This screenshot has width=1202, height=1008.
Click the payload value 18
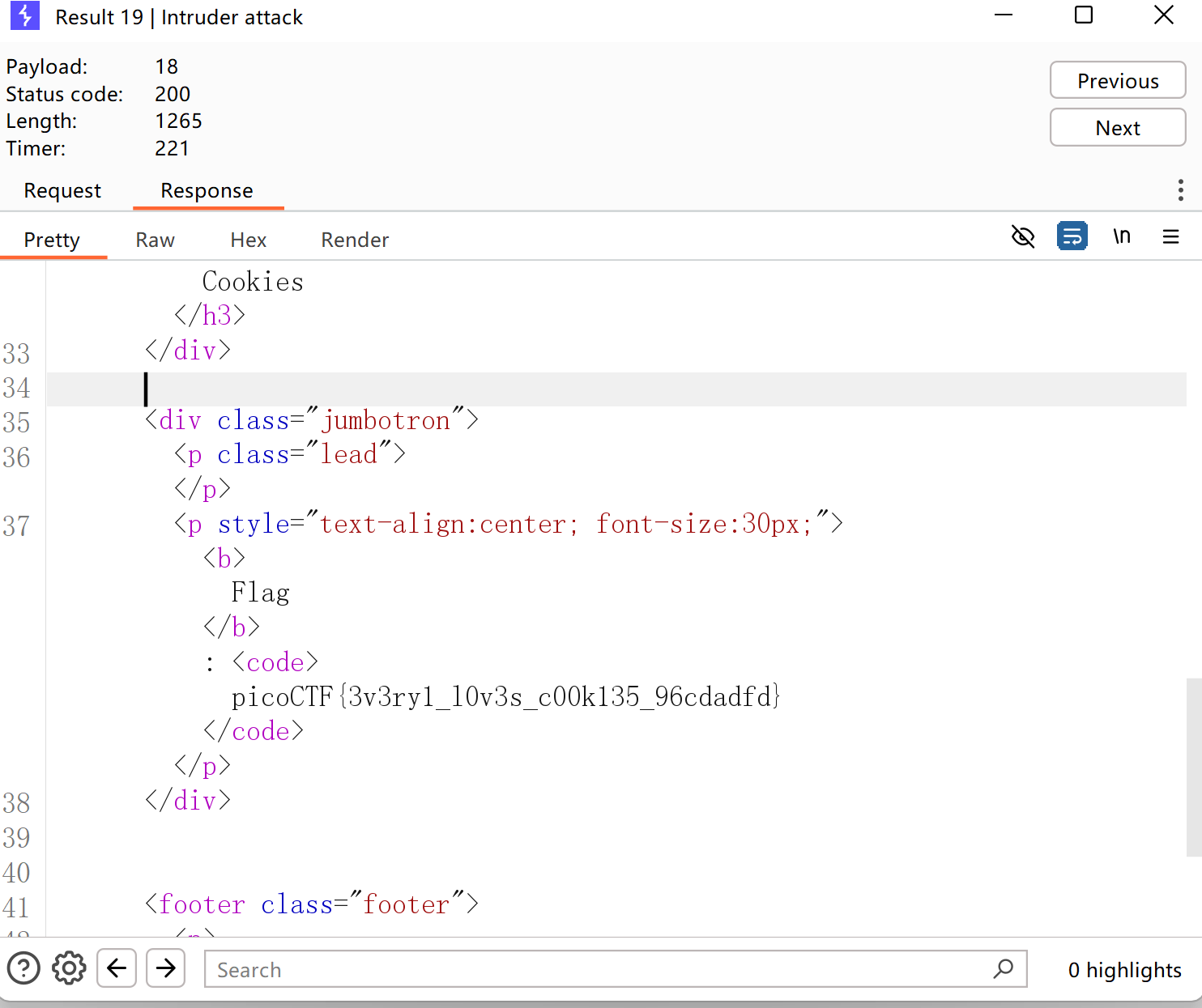click(x=166, y=66)
